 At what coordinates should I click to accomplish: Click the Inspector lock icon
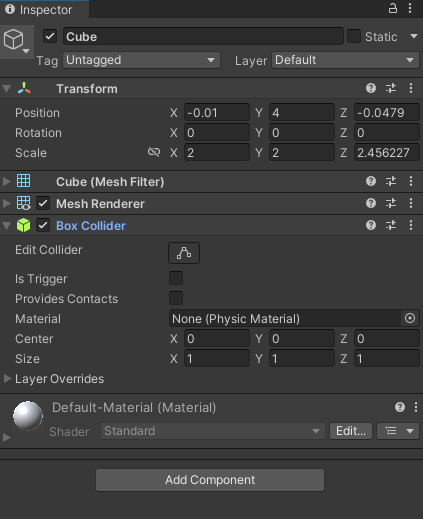393,8
